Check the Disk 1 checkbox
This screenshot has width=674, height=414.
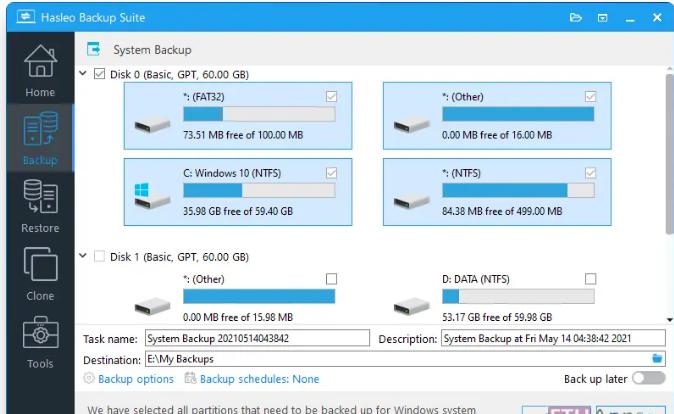(x=99, y=256)
